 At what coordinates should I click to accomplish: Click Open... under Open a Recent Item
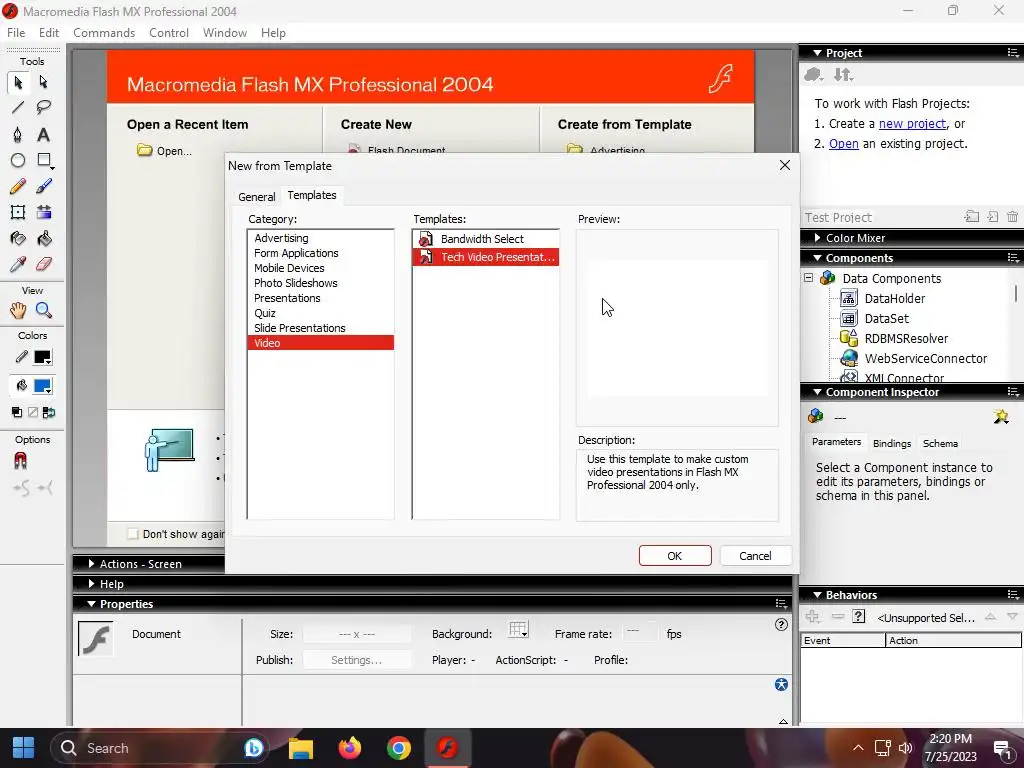pos(165,151)
